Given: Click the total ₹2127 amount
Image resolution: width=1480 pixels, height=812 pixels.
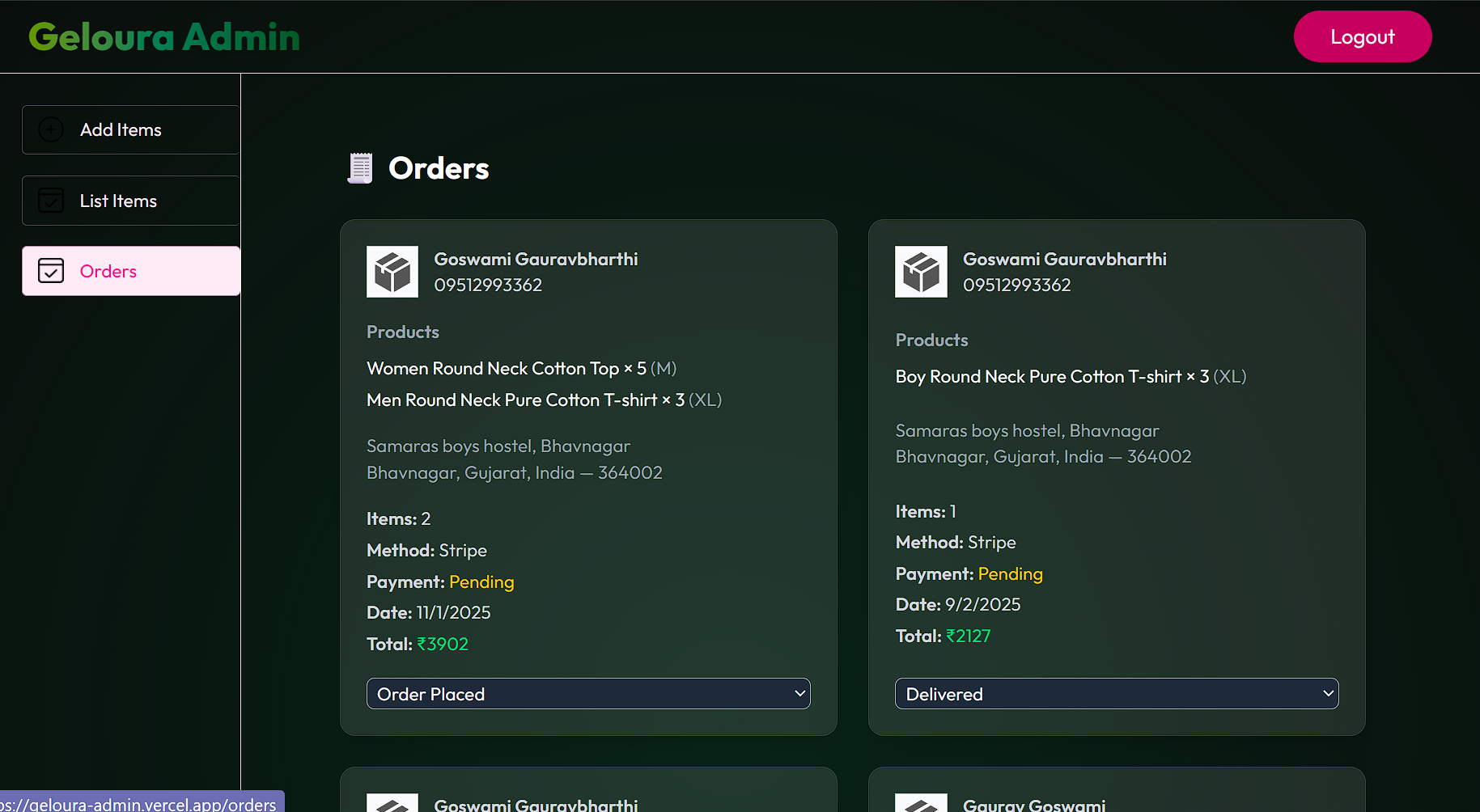Looking at the screenshot, I should coord(969,636).
